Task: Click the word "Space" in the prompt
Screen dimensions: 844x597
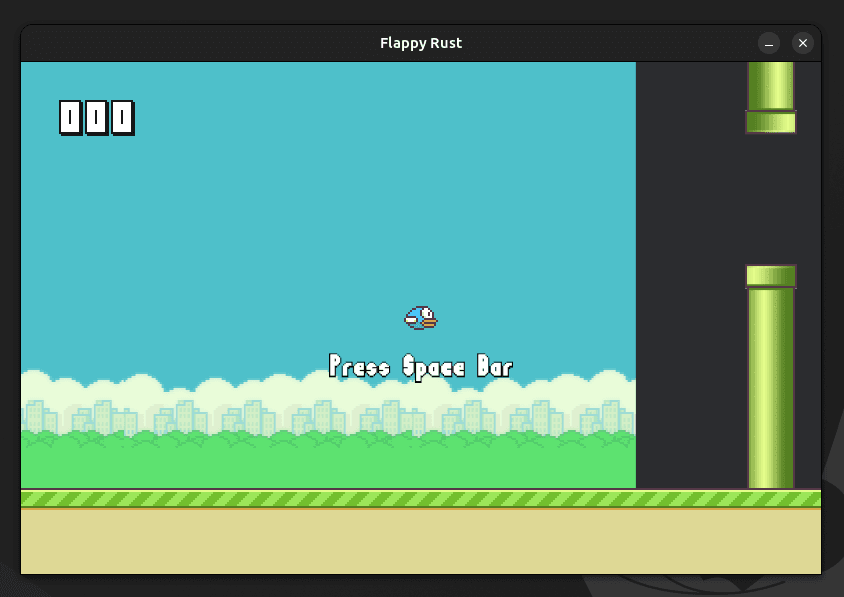Action: tap(433, 367)
